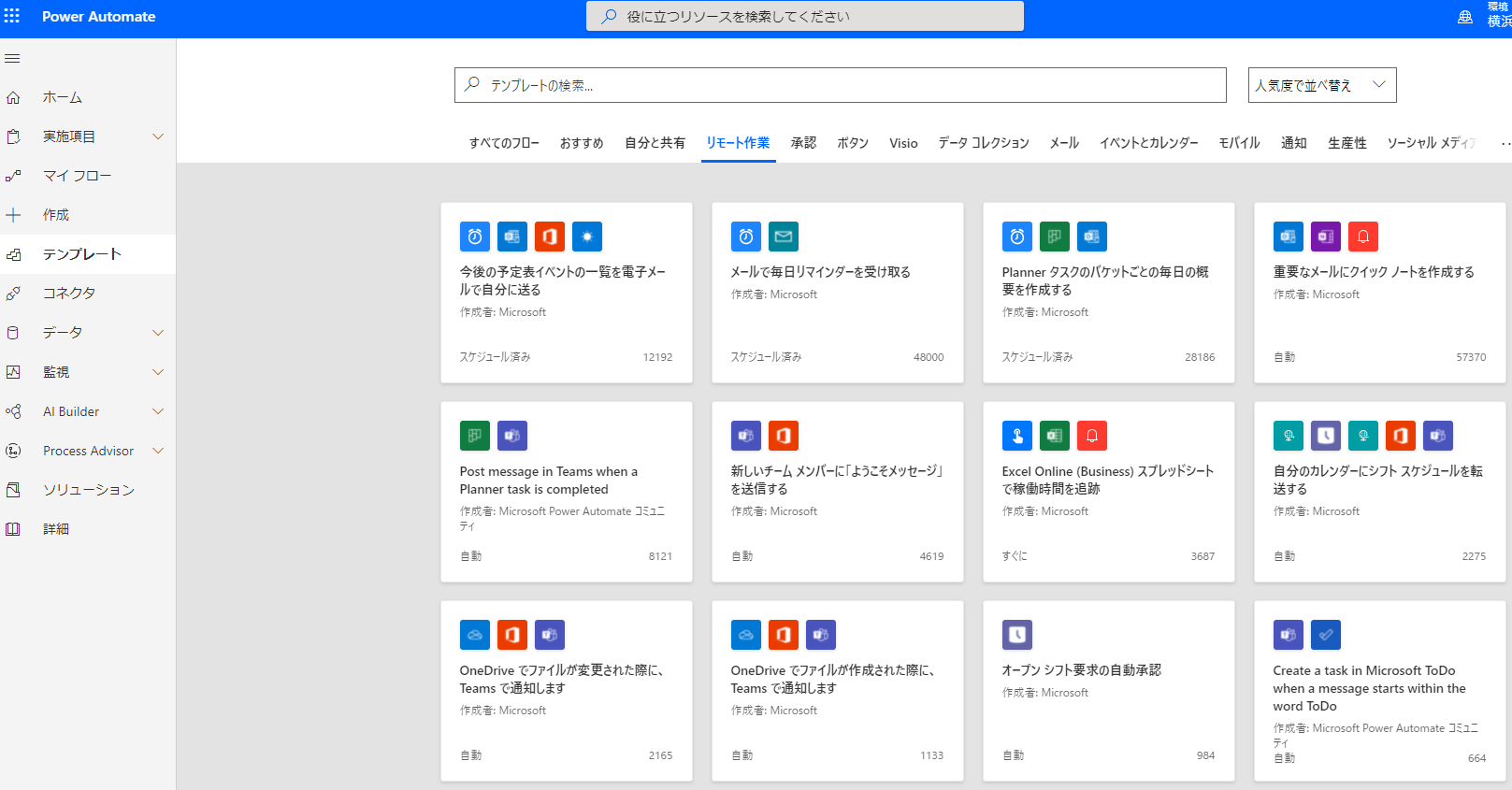Open the Visio templates tab
Screen dimensions: 1512x790
click(903, 143)
